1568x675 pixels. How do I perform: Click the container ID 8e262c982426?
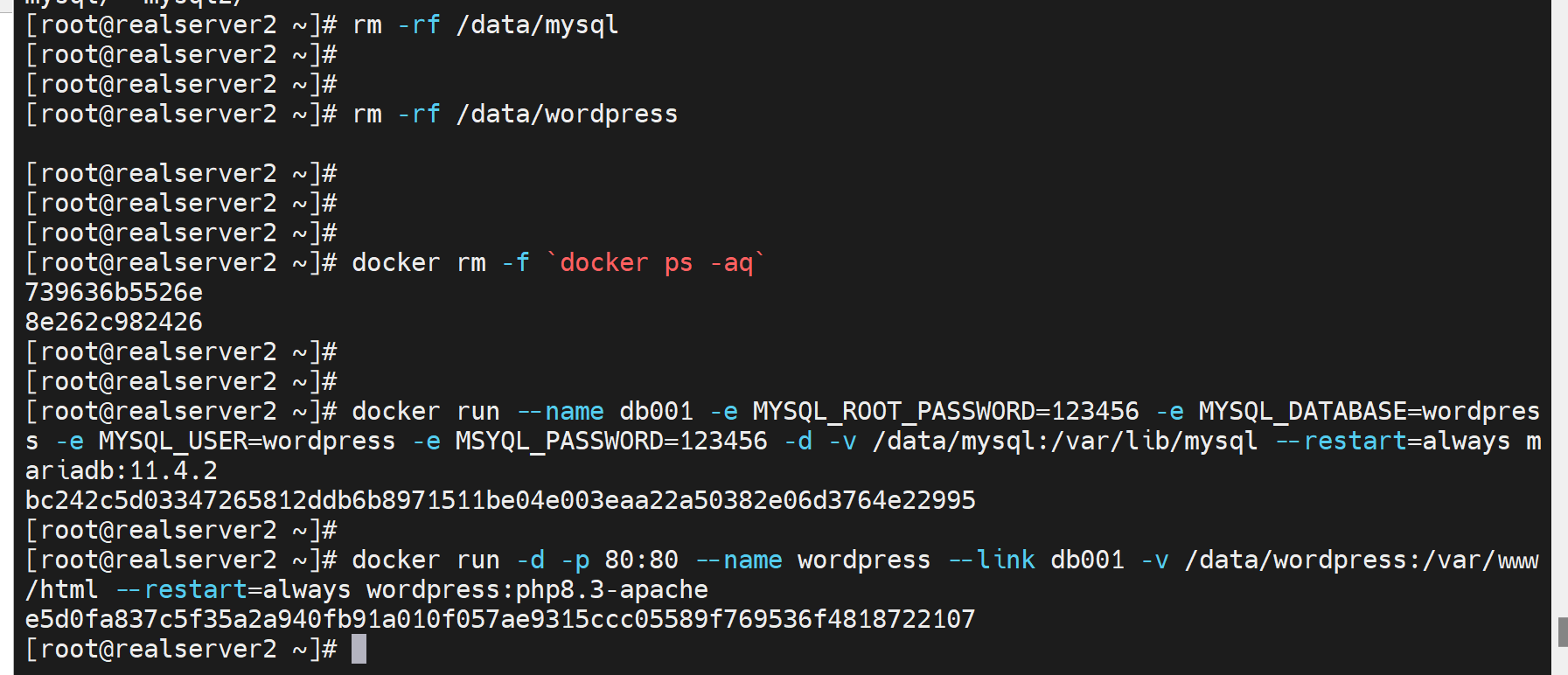coord(114,322)
